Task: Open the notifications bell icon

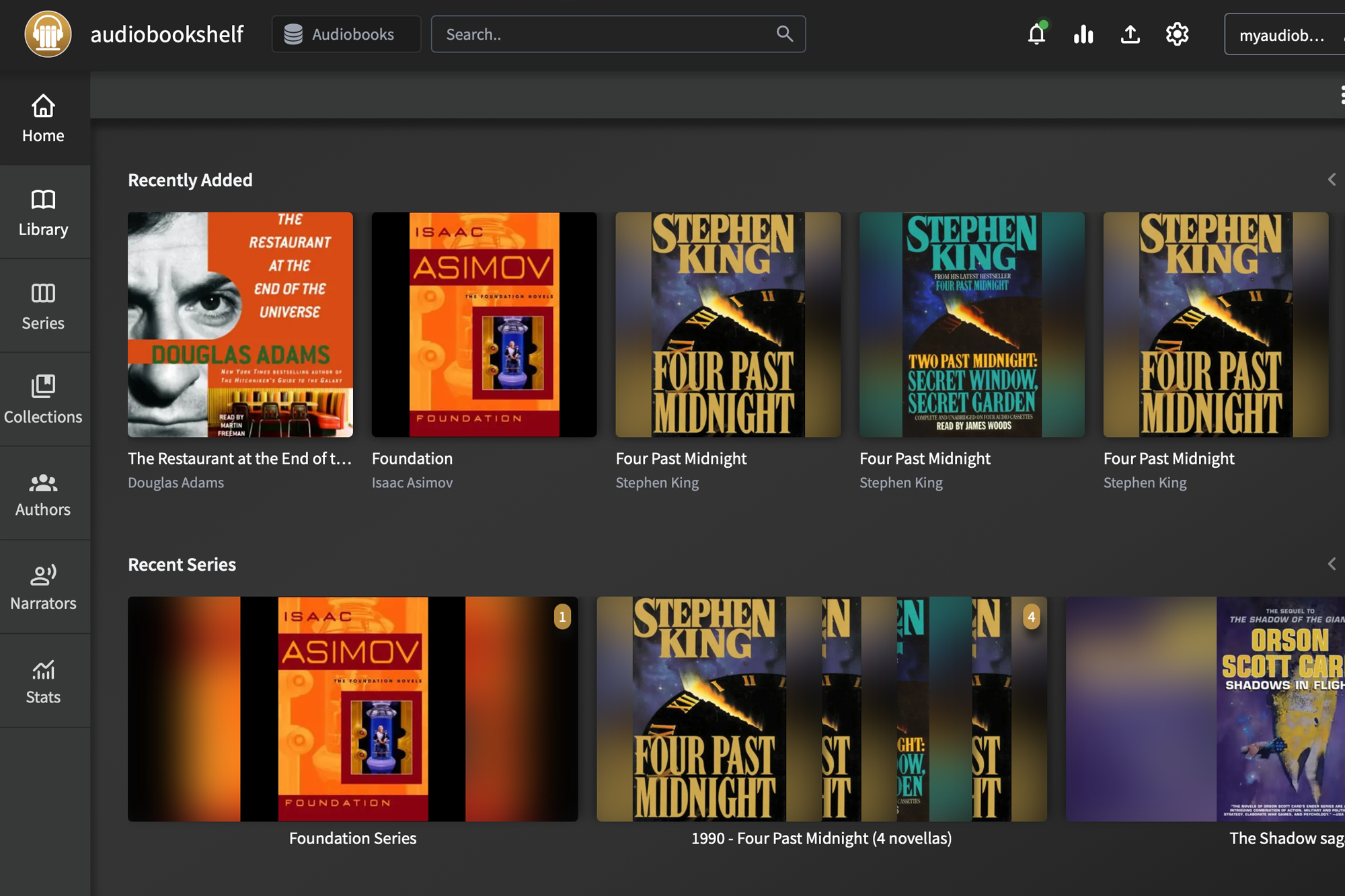Action: 1036,34
